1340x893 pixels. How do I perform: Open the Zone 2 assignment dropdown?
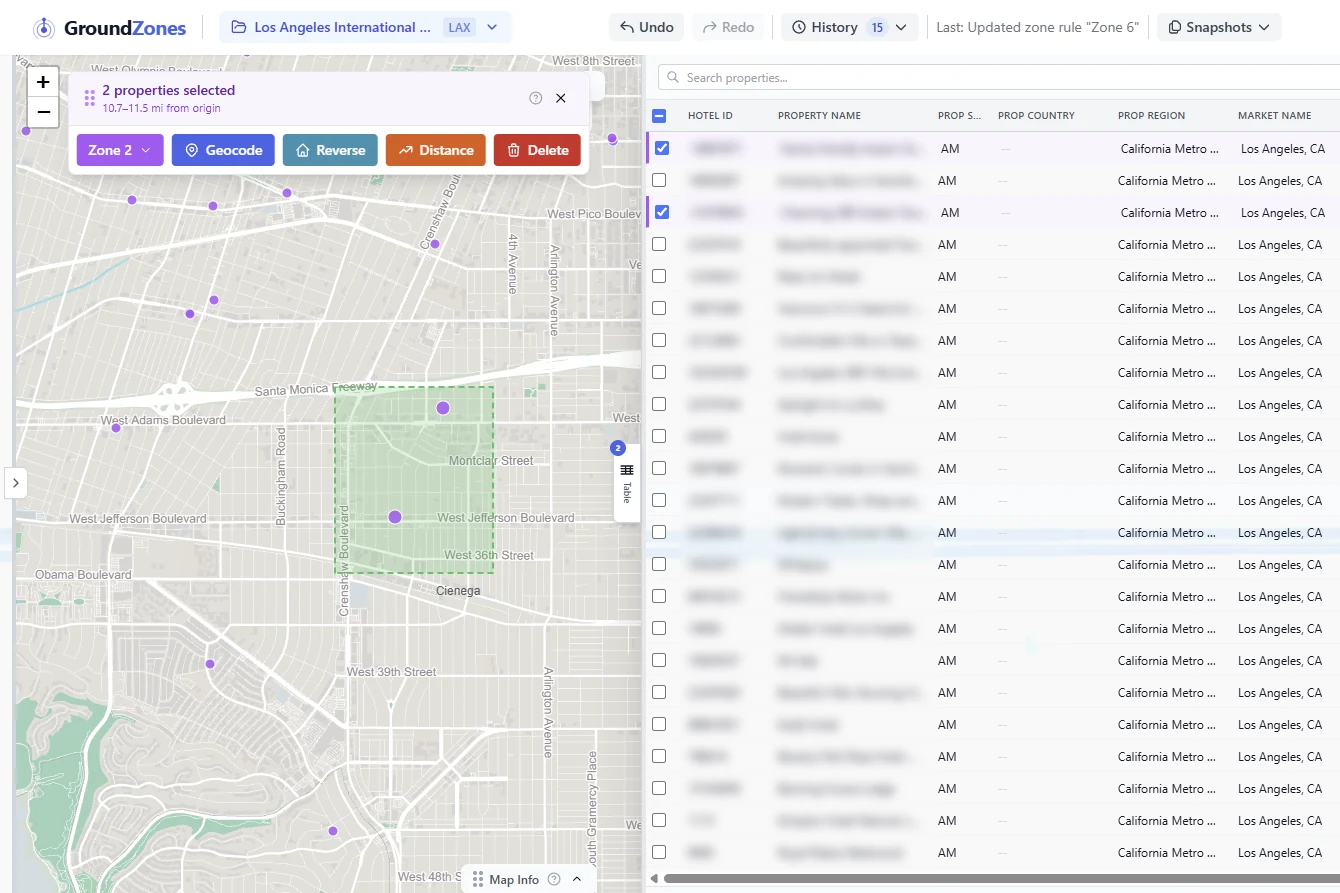(x=120, y=150)
